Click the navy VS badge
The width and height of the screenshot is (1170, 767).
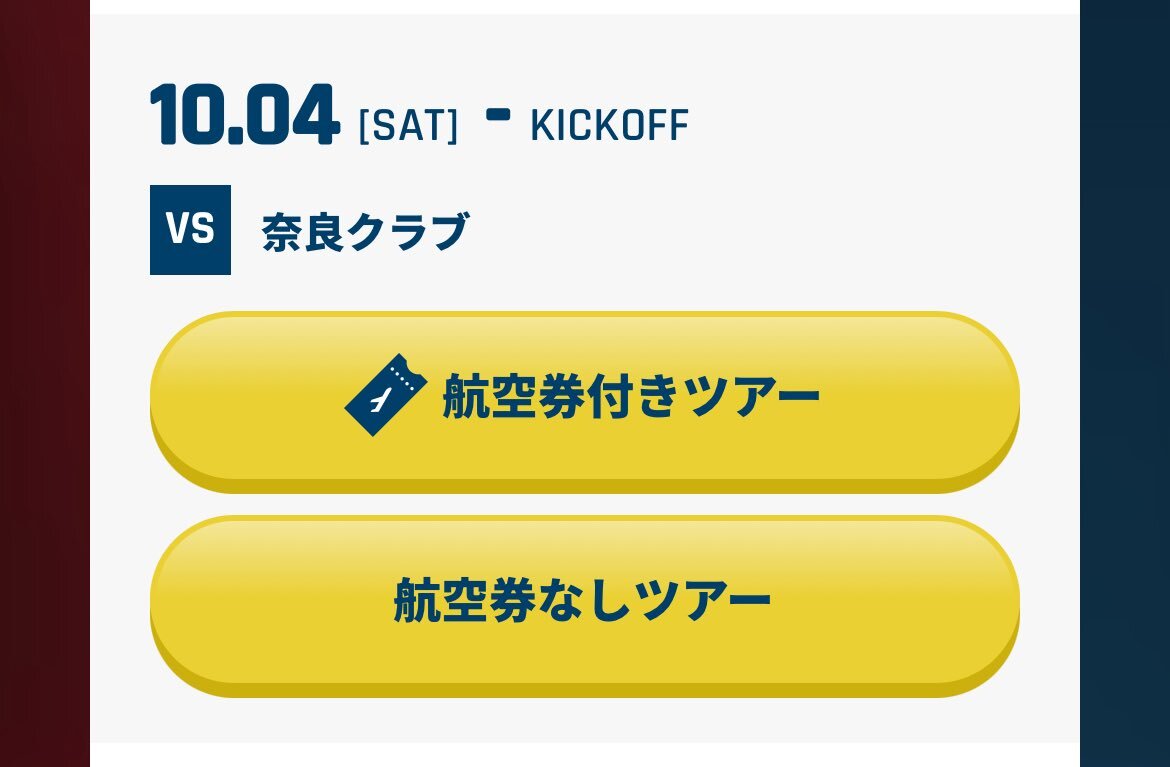[190, 230]
